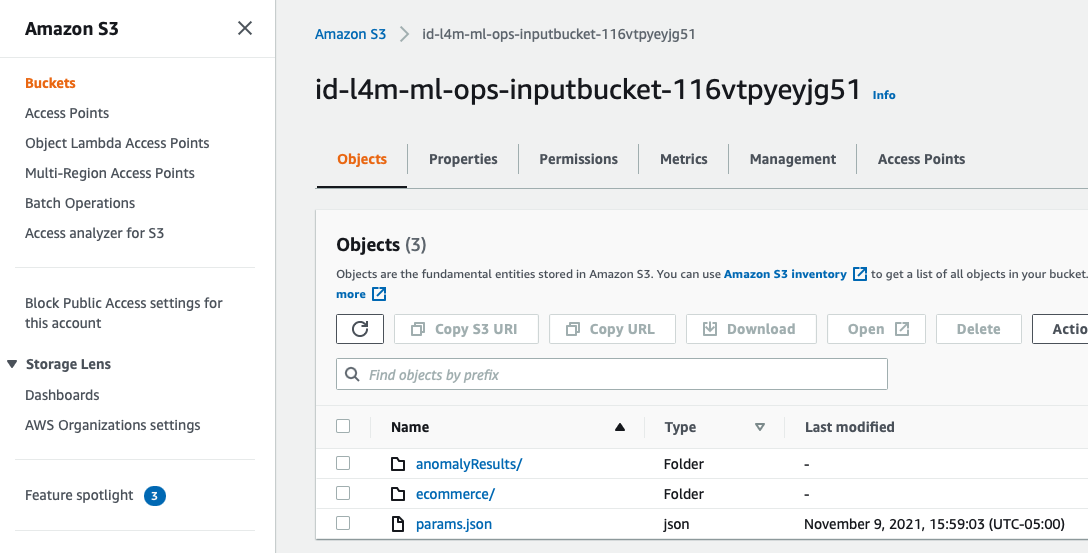Viewport: 1088px width, 553px height.
Task: Click the external link icon beside Amazon S3 inventory
Action: click(x=859, y=274)
